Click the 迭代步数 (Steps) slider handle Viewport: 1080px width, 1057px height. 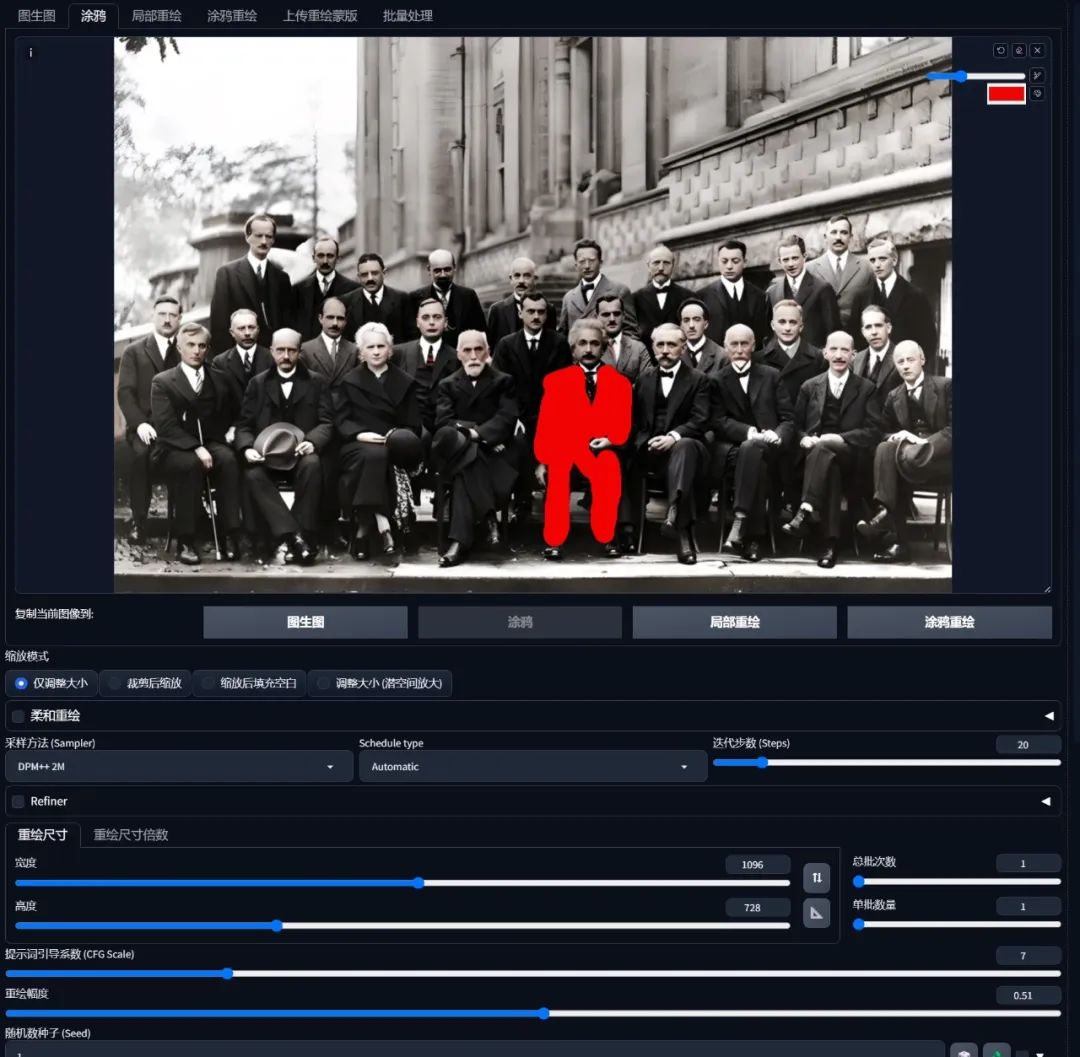coord(762,762)
